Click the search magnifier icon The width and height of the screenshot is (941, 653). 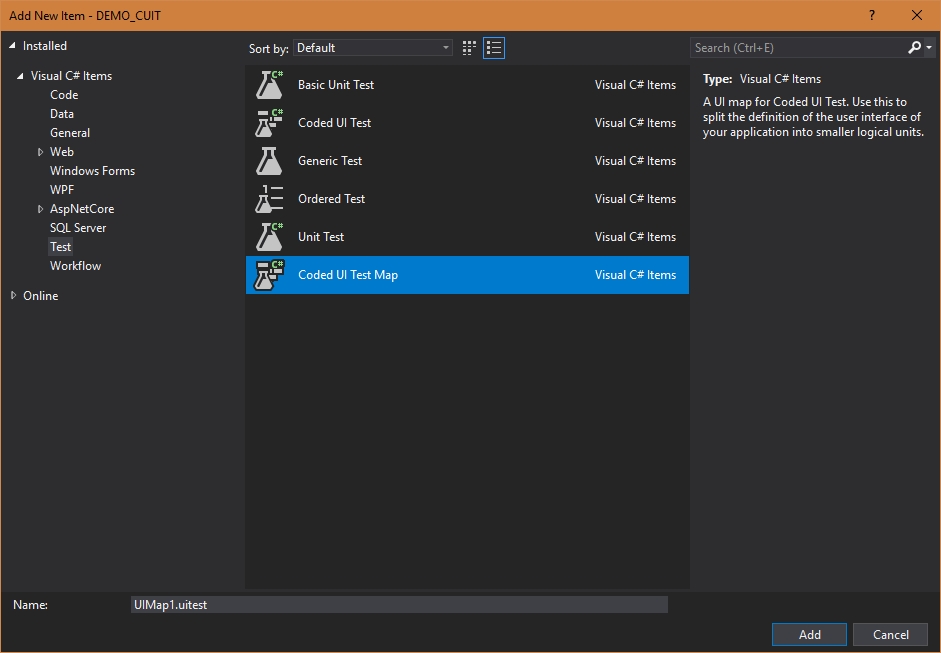pyautogui.click(x=914, y=47)
